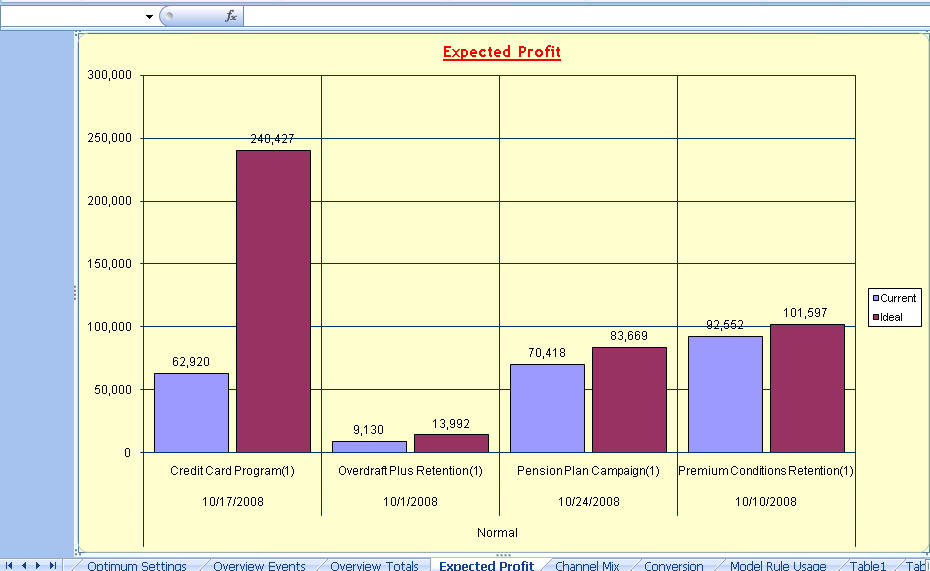Go to the previous sheet tab
The image size is (930, 571).
(x=24, y=565)
